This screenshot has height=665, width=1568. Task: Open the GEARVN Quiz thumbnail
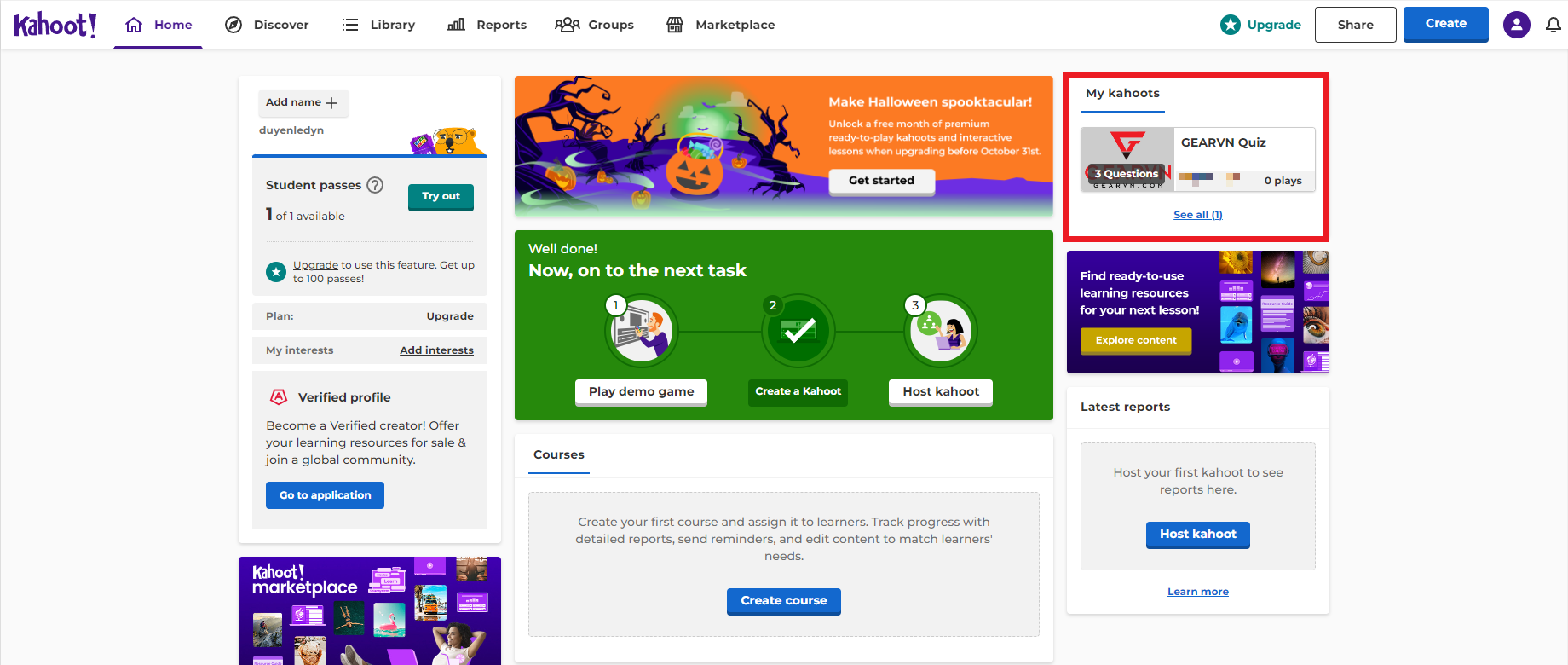pos(1127,159)
